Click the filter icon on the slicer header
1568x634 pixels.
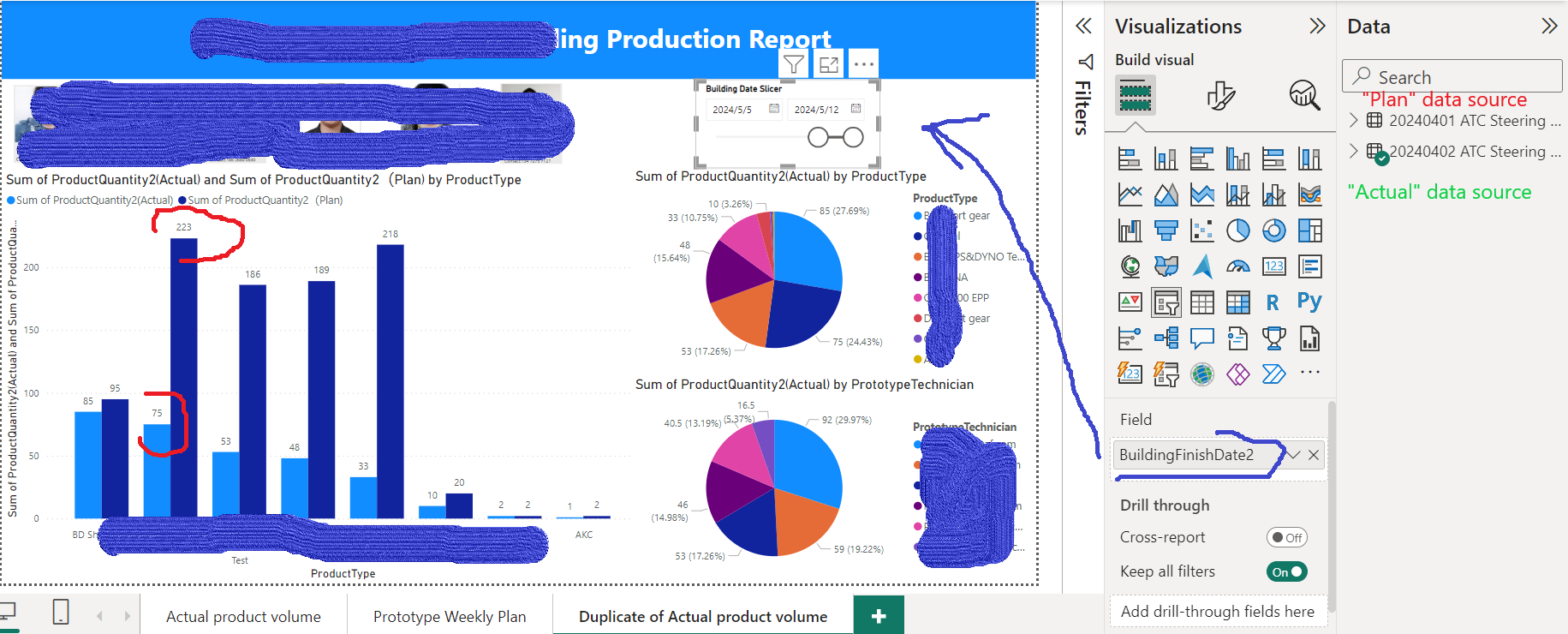[794, 63]
